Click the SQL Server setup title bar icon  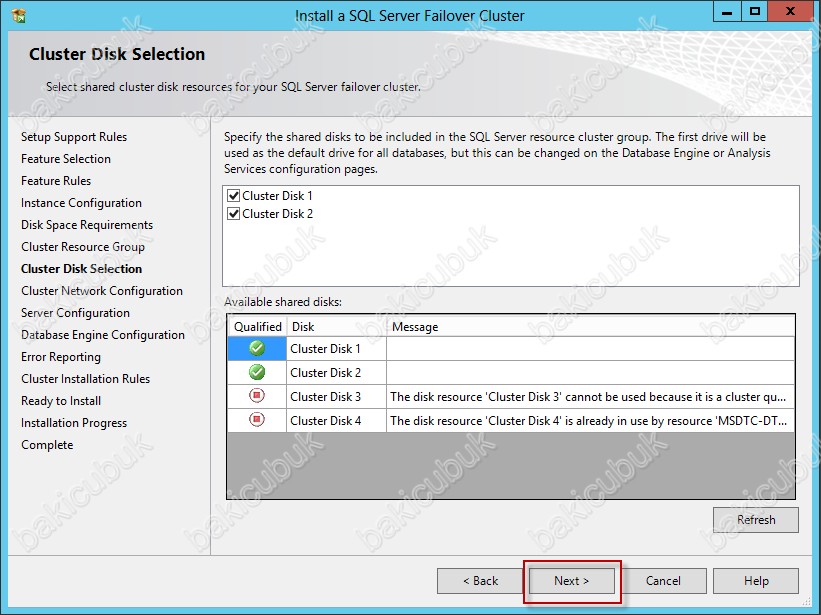coord(19,16)
